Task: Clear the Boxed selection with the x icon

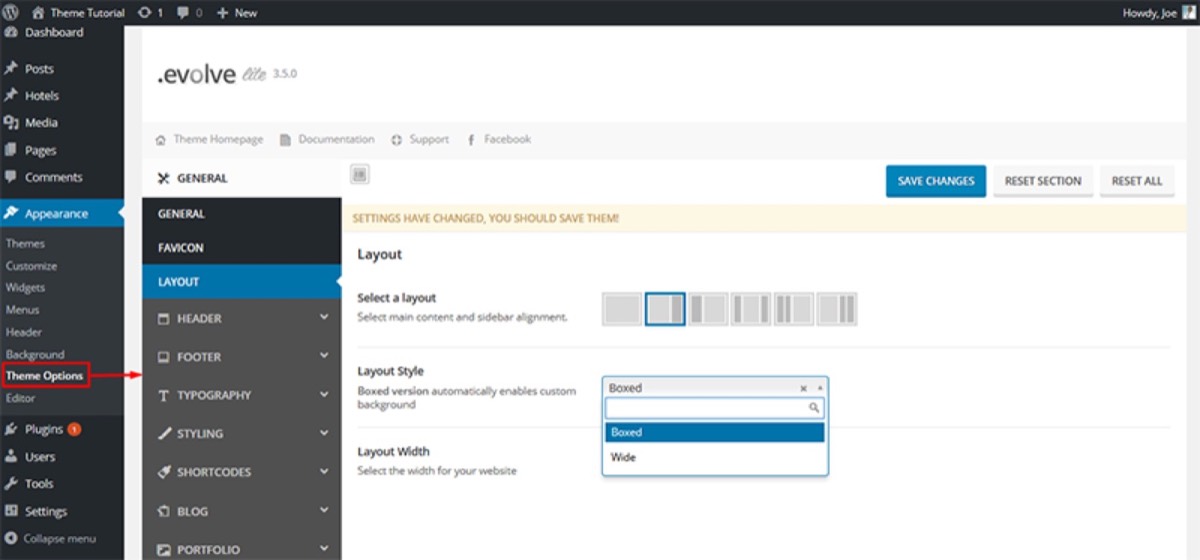Action: pyautogui.click(x=803, y=388)
